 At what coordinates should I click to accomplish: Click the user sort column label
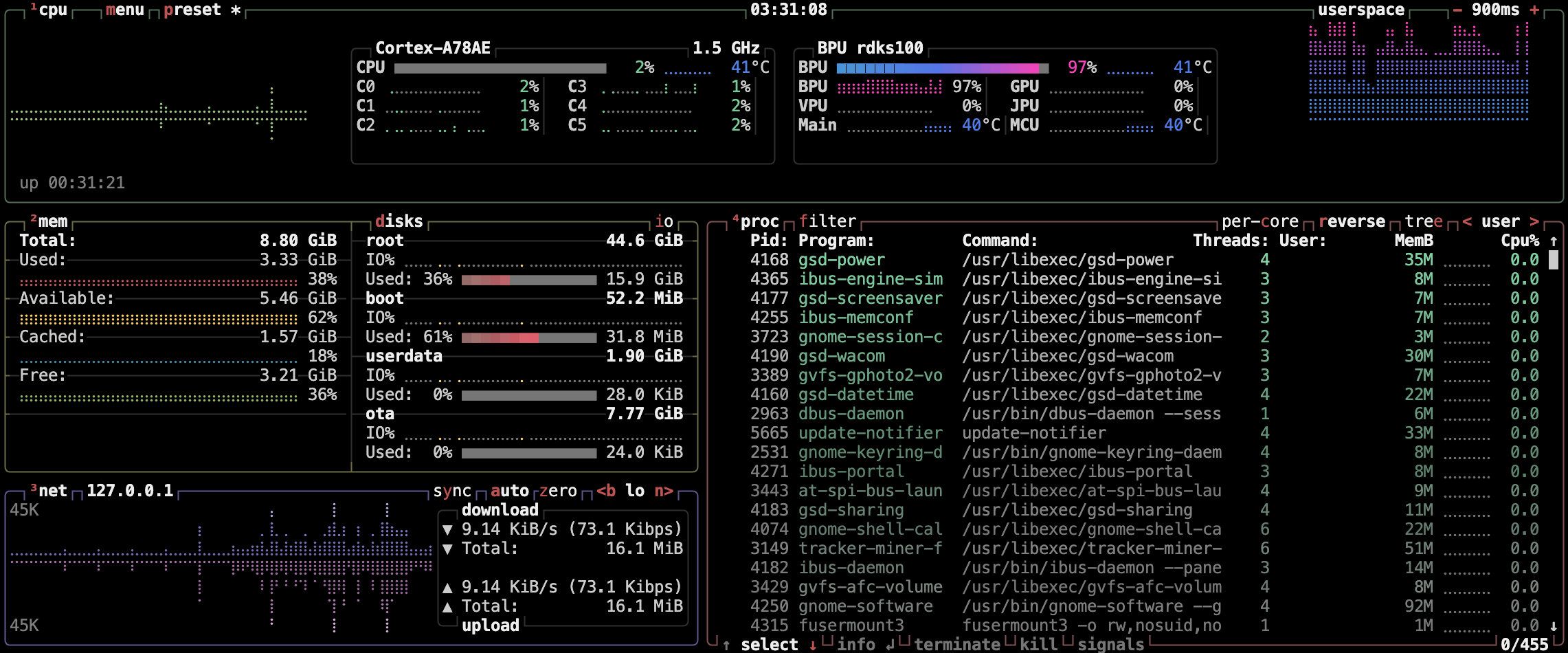click(x=1501, y=221)
